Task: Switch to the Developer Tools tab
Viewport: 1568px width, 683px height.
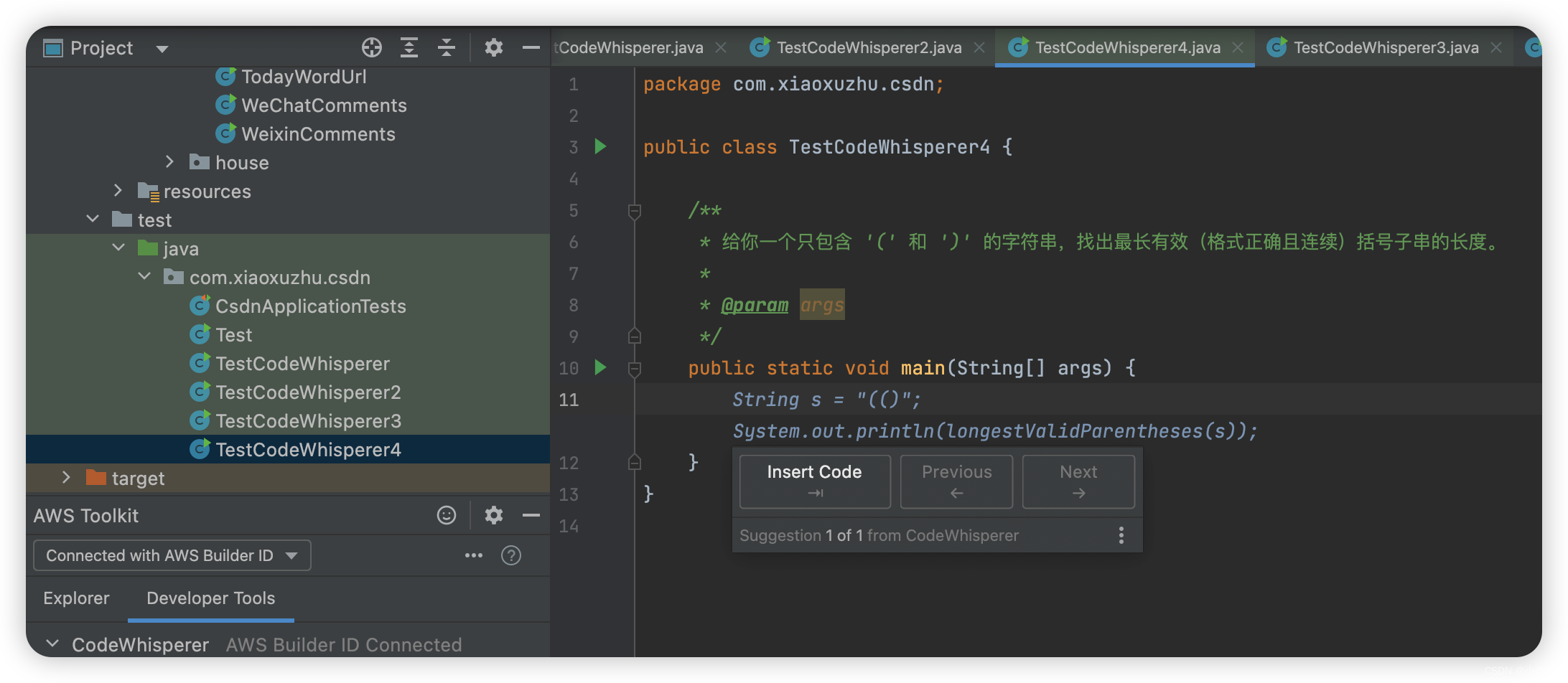Action: 210,598
